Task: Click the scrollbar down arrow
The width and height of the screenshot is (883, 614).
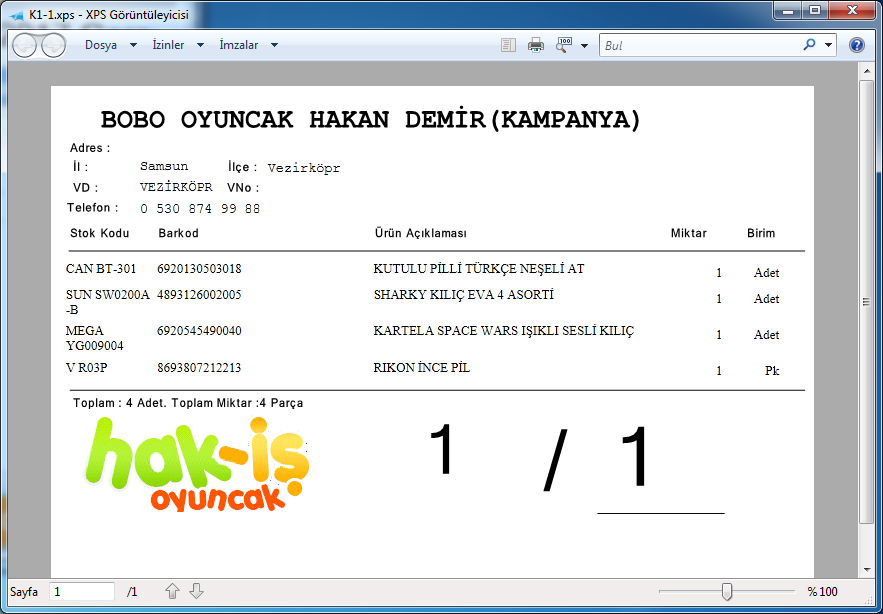Action: tap(867, 569)
